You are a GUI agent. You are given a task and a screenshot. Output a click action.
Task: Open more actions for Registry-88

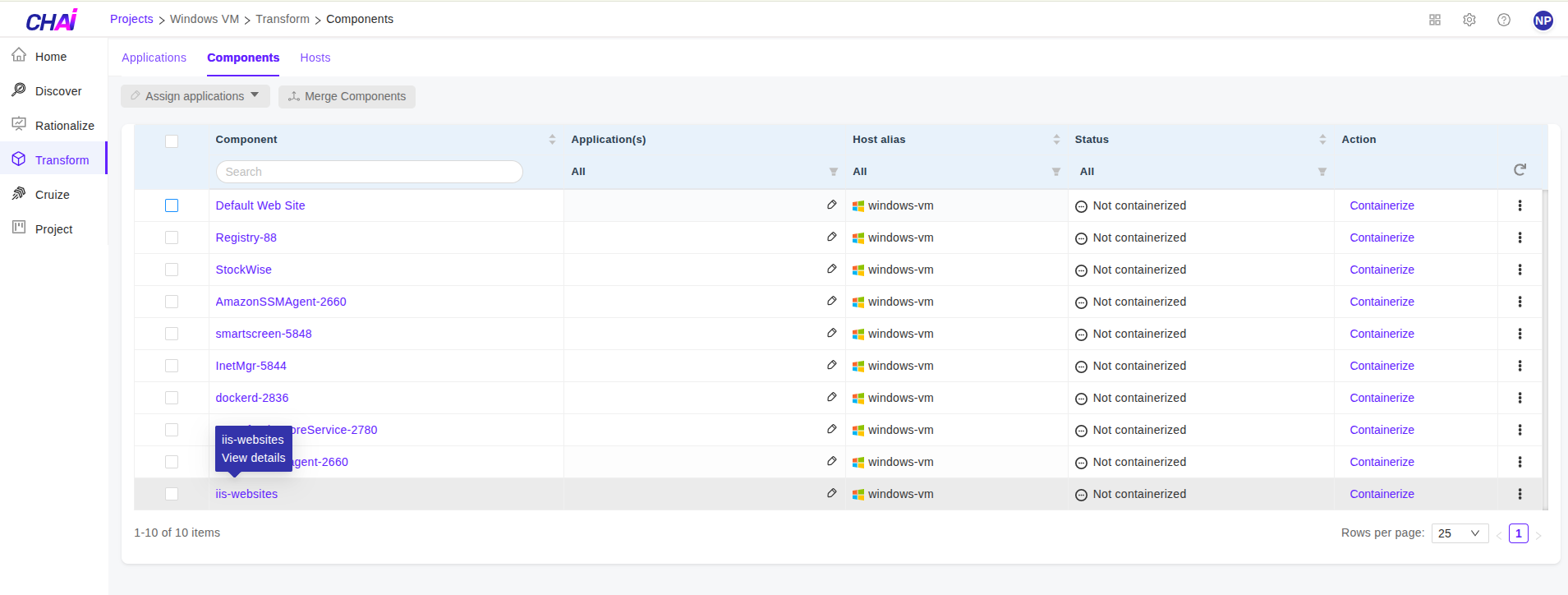pyautogui.click(x=1520, y=238)
